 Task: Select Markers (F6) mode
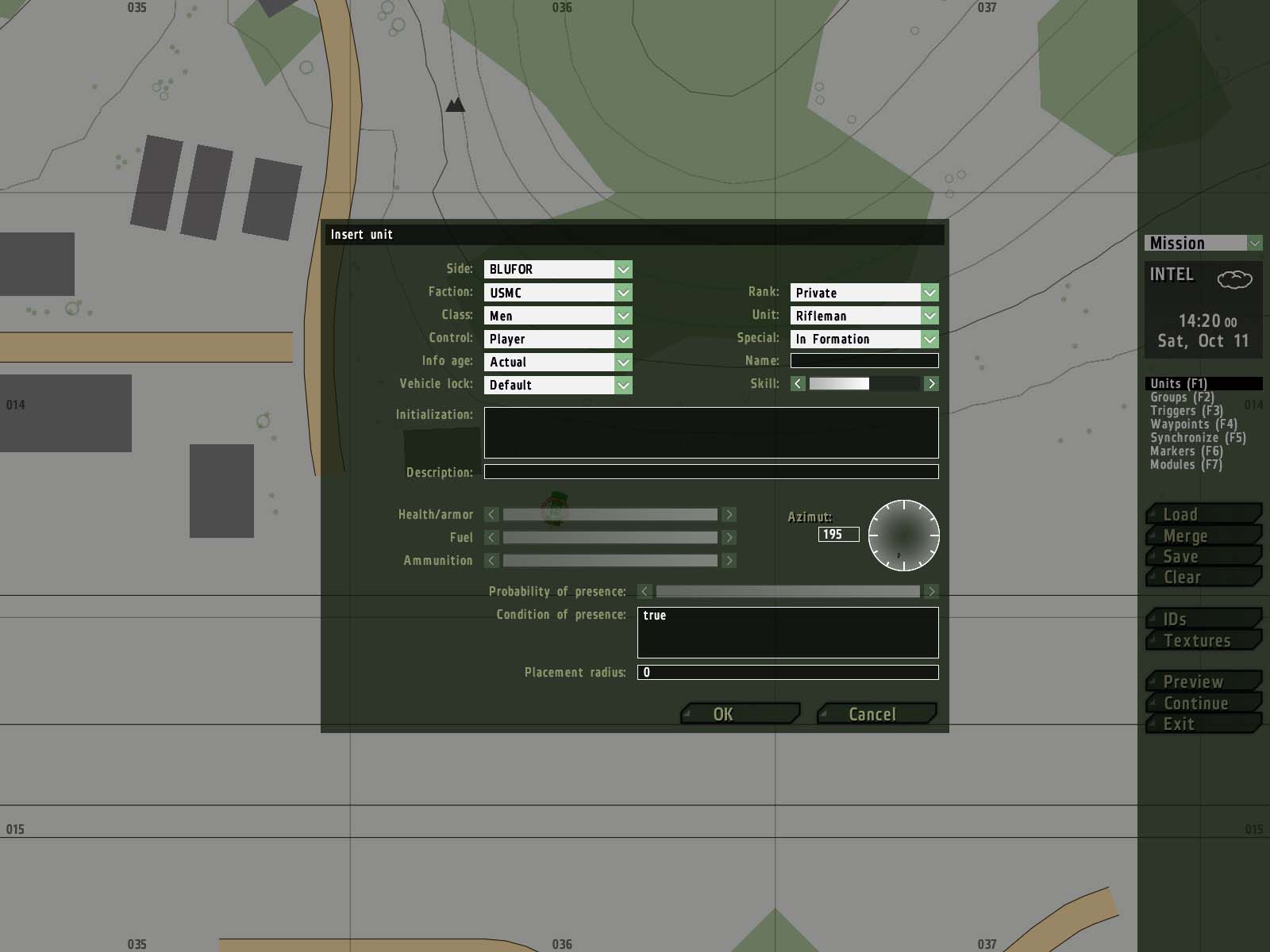[1187, 451]
